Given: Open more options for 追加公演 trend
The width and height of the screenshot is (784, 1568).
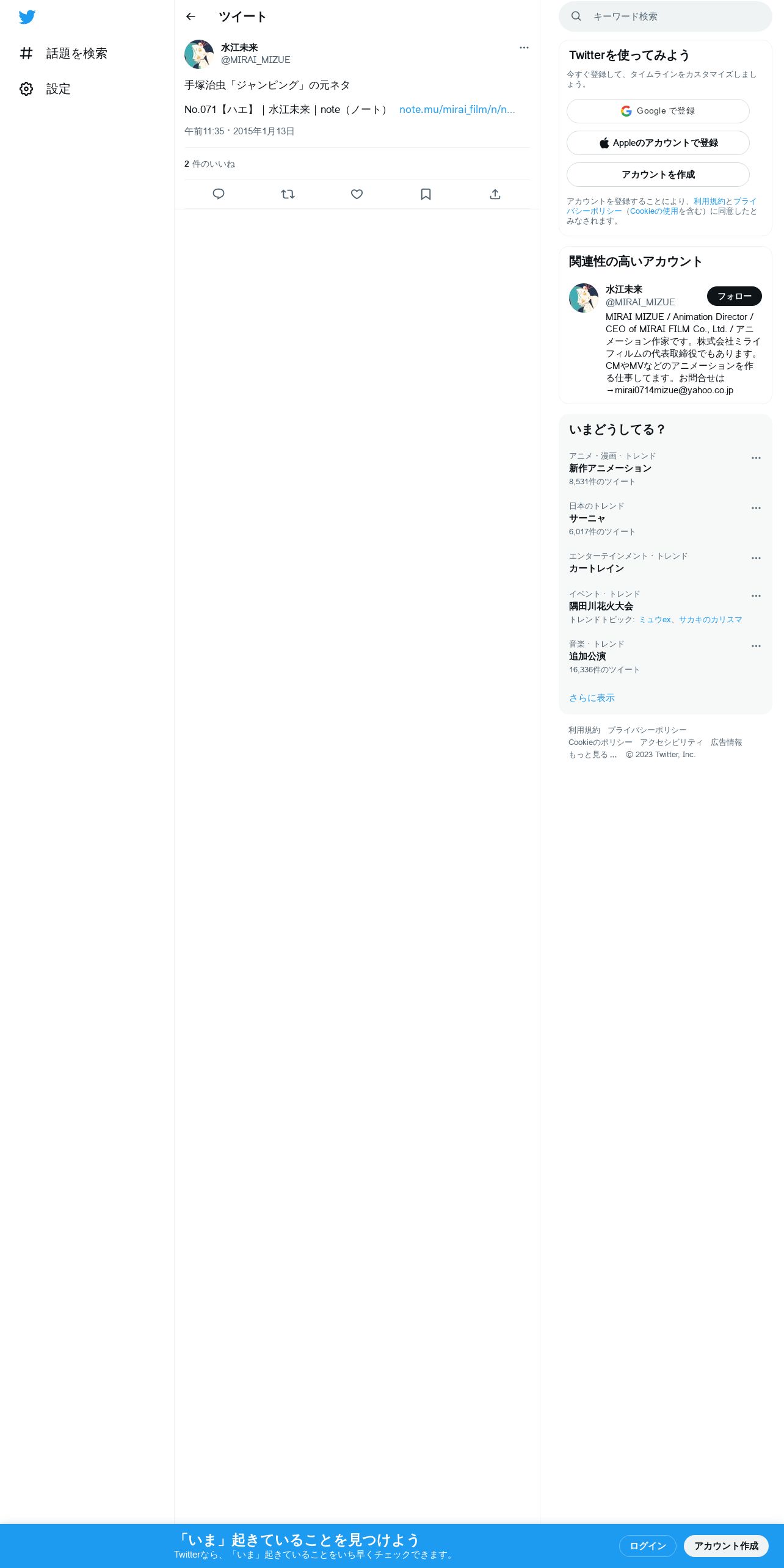Looking at the screenshot, I should 756,646.
